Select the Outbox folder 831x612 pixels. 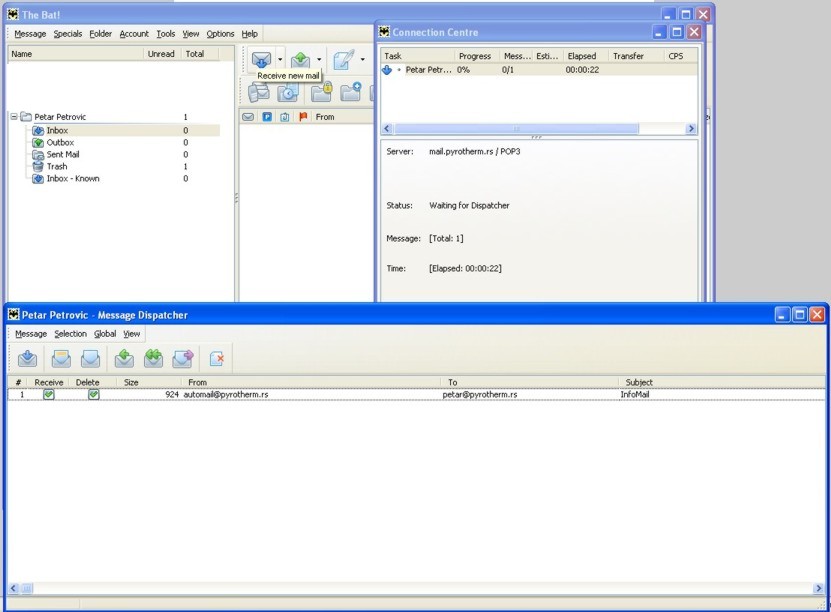tap(60, 142)
